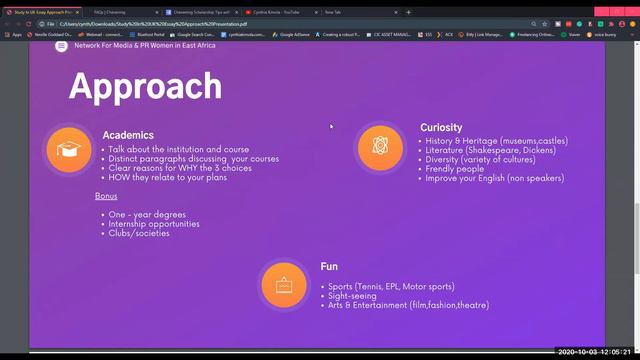Click the underlined Bonus label

(106, 196)
